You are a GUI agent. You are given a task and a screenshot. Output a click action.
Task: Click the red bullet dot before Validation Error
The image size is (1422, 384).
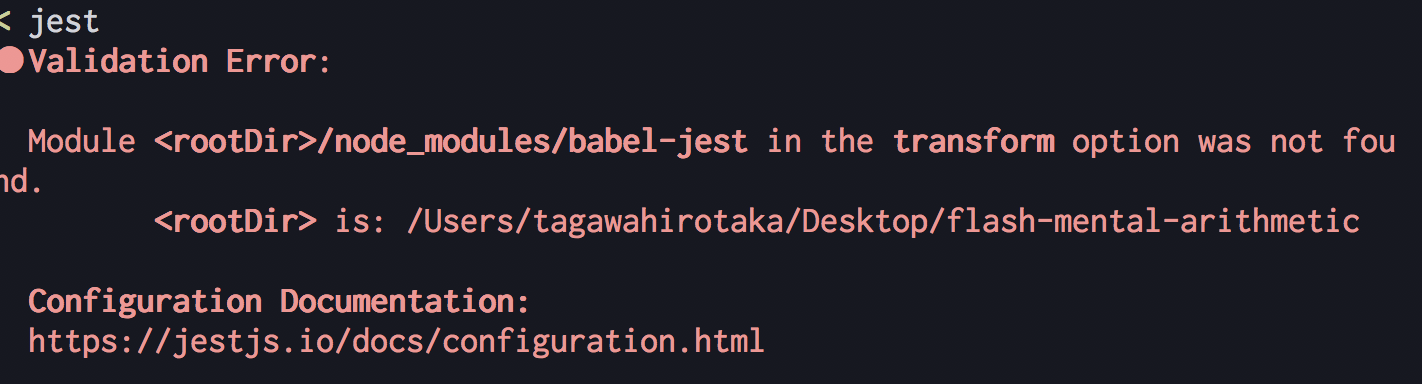pyautogui.click(x=11, y=61)
